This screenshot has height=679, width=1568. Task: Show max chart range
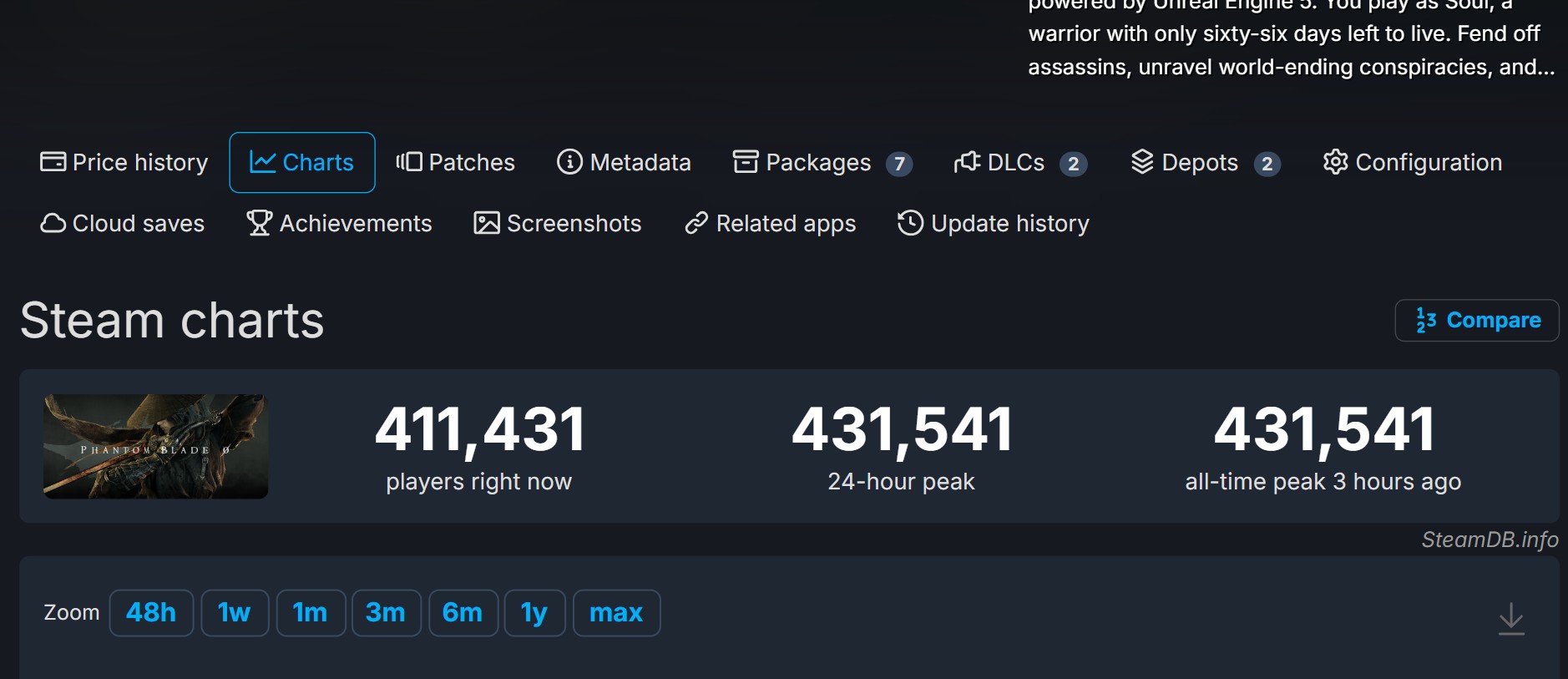616,613
